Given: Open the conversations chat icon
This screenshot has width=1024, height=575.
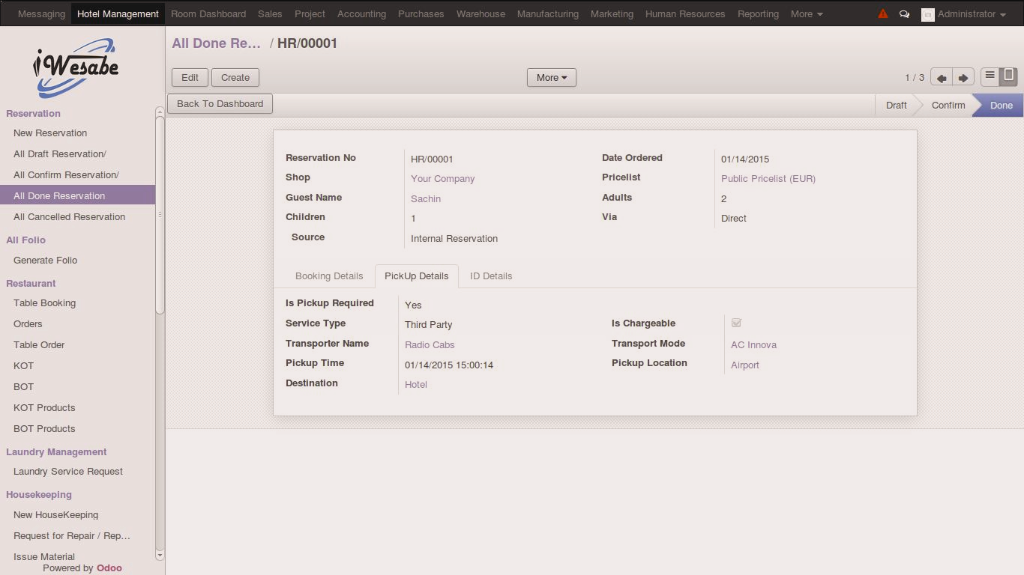Looking at the screenshot, I should 904,14.
